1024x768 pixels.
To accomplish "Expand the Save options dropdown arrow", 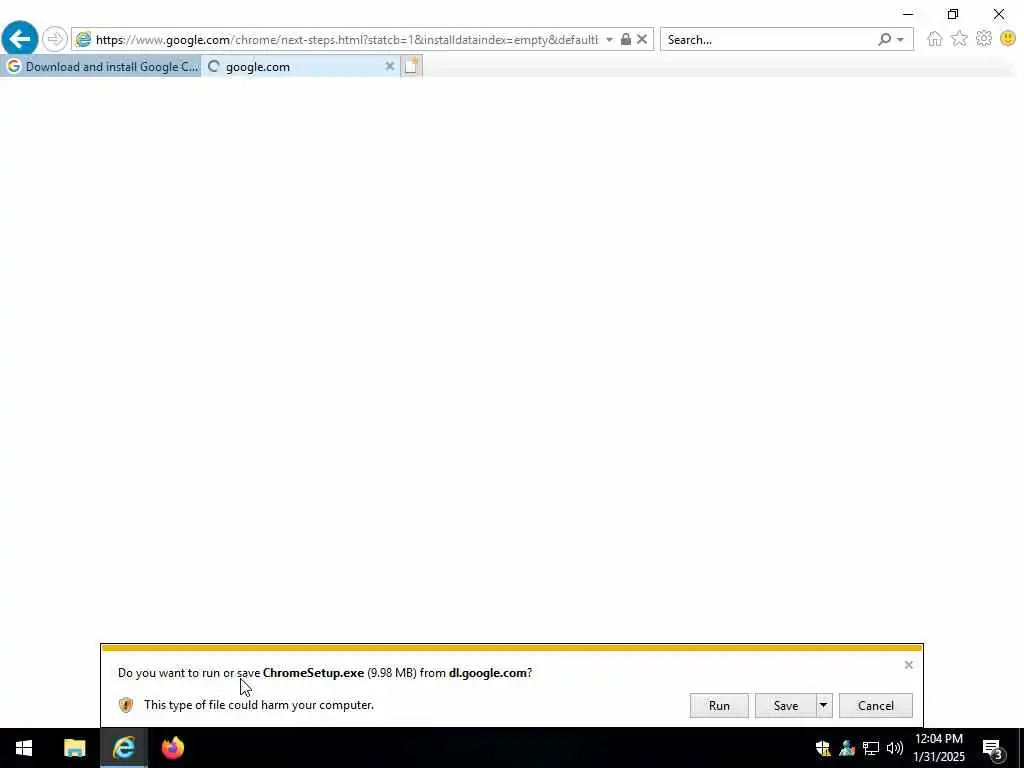I will coord(824,706).
